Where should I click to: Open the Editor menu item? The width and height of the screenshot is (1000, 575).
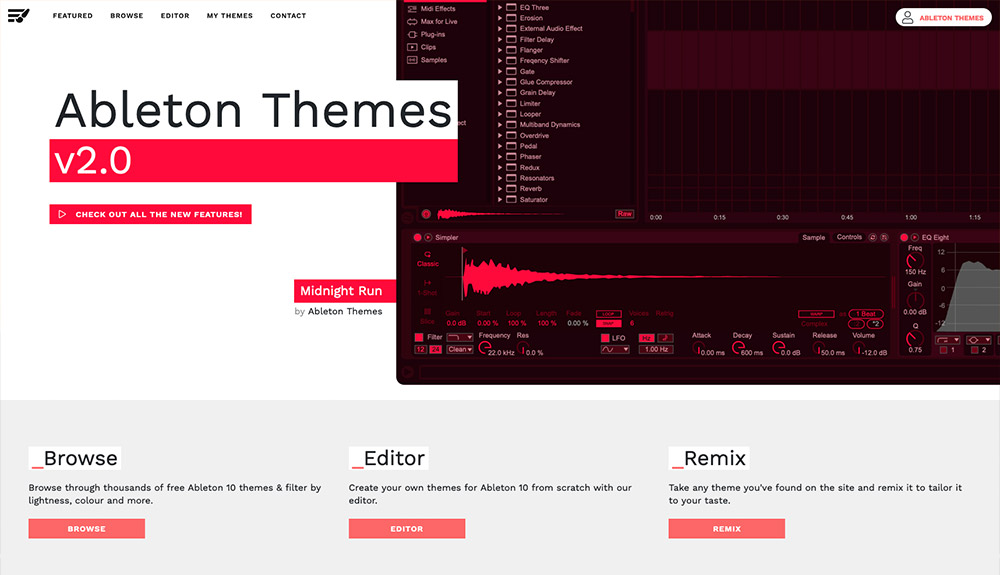175,15
